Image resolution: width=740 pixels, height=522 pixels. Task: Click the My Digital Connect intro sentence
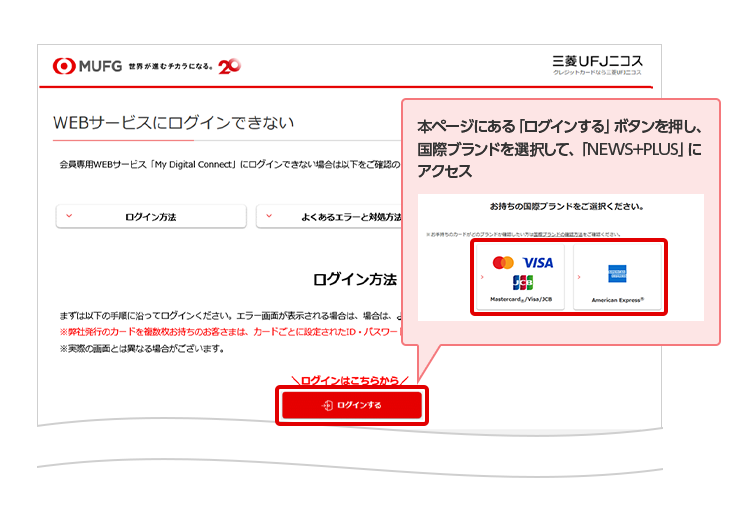click(230, 164)
